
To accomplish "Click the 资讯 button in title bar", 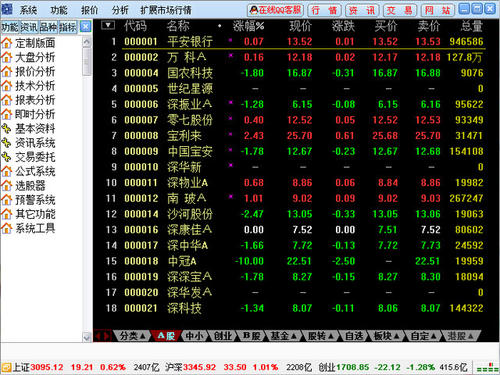I will 362,10.
